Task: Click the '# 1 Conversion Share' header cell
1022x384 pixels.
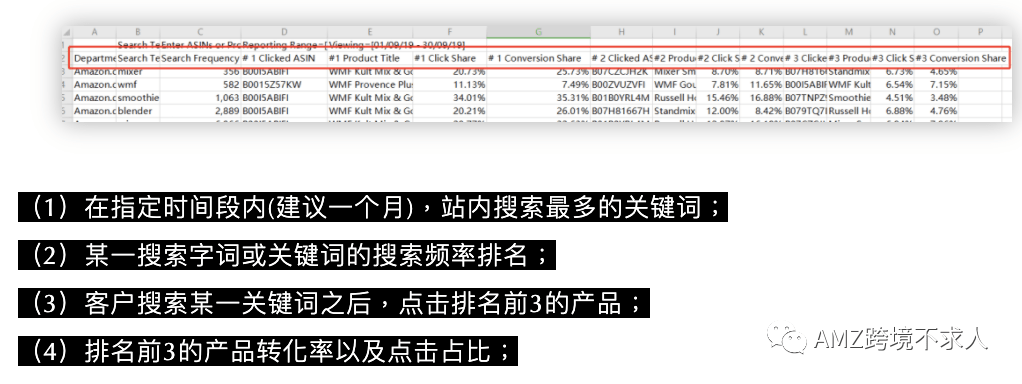Action: click(x=538, y=58)
